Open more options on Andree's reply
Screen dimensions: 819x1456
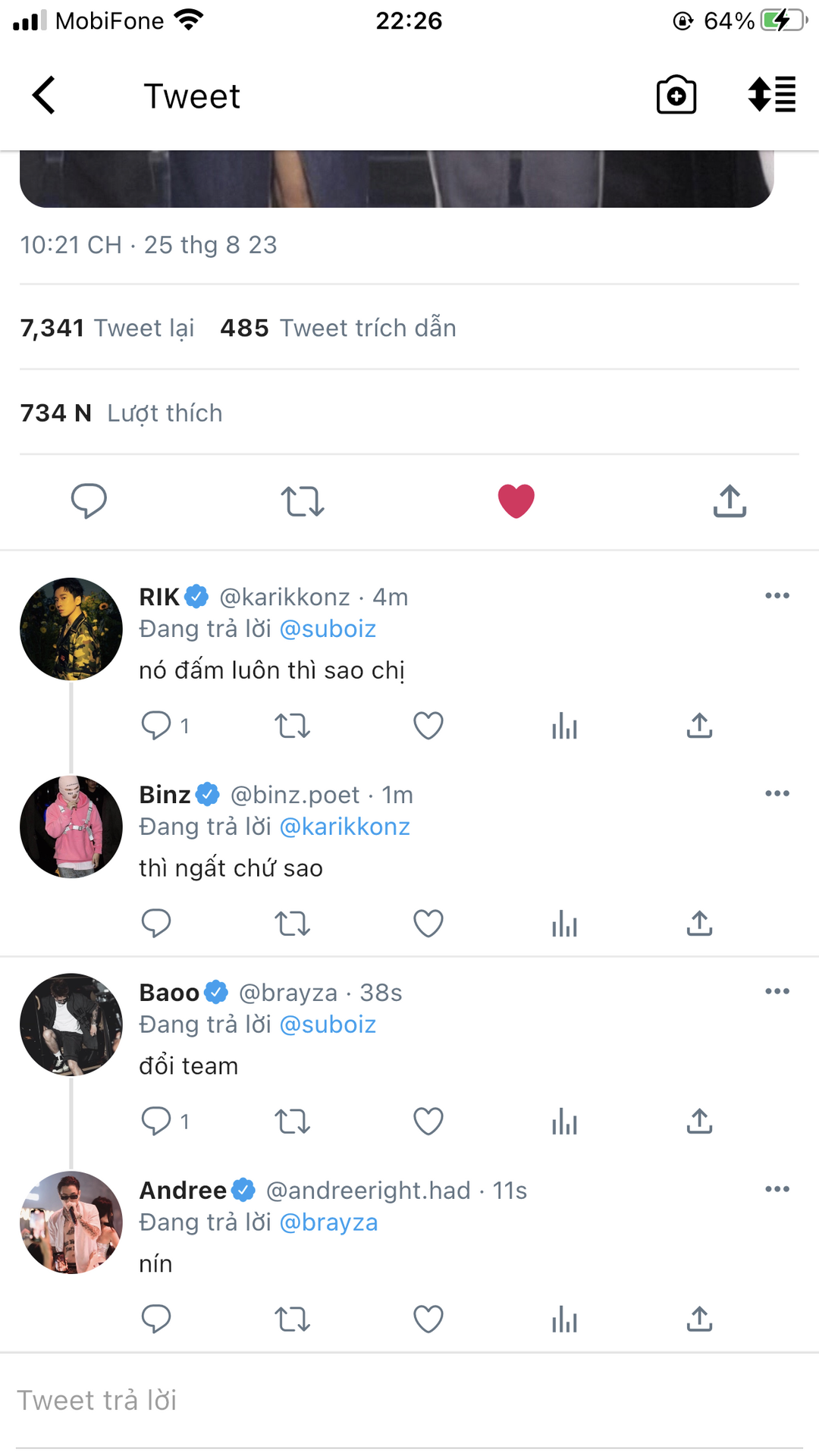click(777, 1189)
